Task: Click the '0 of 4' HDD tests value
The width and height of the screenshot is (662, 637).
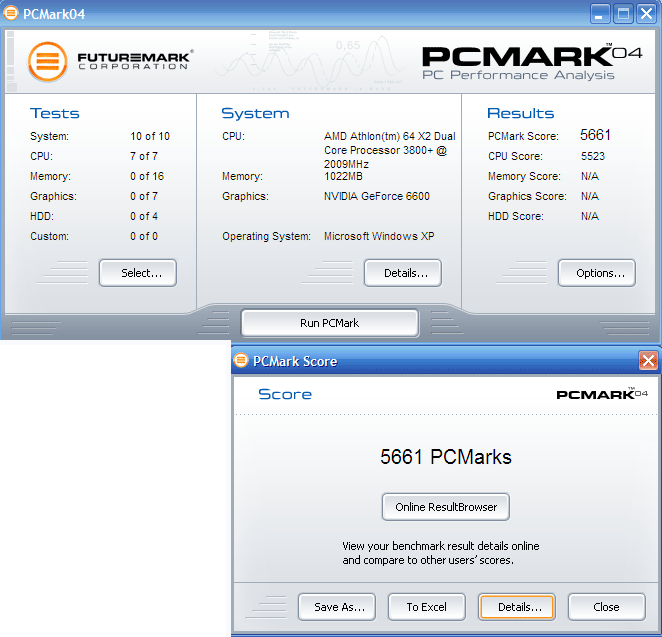Action: tap(144, 216)
